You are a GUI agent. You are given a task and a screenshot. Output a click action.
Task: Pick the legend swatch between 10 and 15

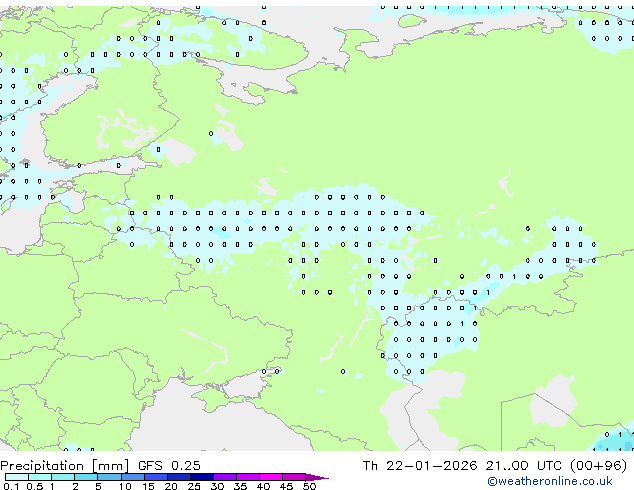[x=132, y=477]
